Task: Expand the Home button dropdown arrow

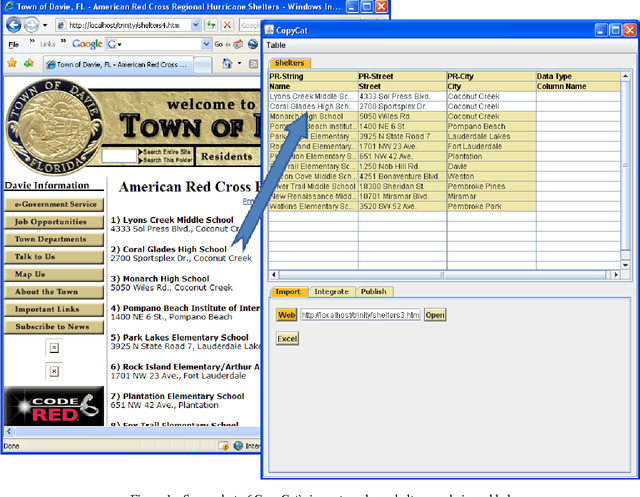Action: [239, 63]
